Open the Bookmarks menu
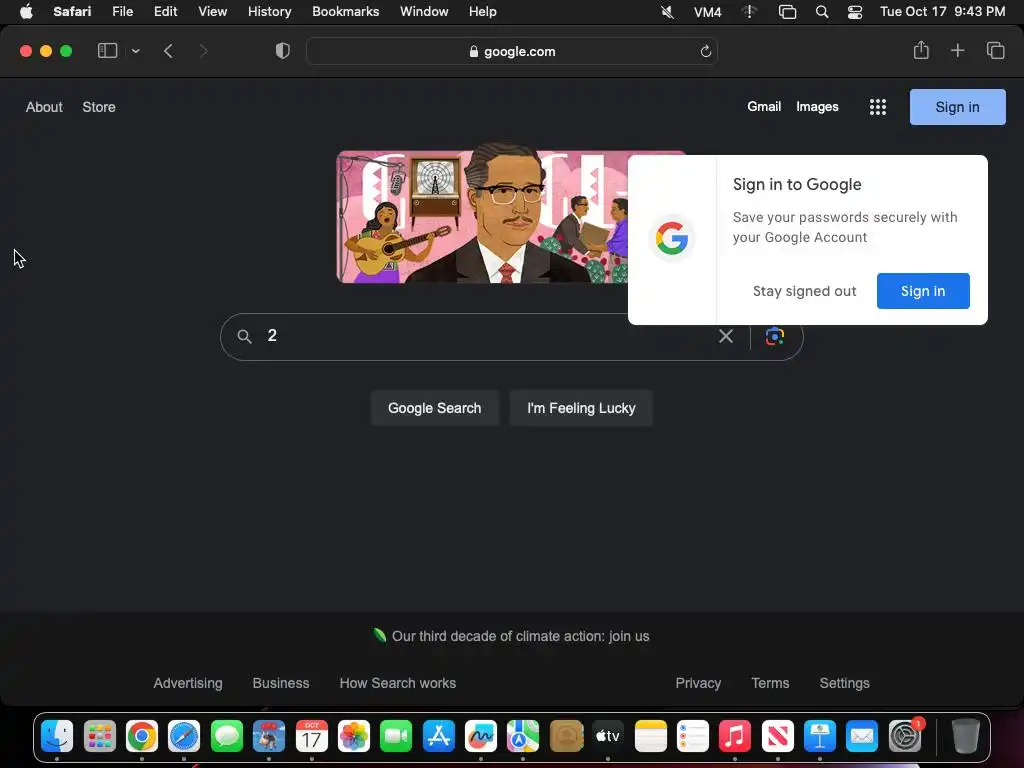1024x768 pixels. pyautogui.click(x=345, y=12)
